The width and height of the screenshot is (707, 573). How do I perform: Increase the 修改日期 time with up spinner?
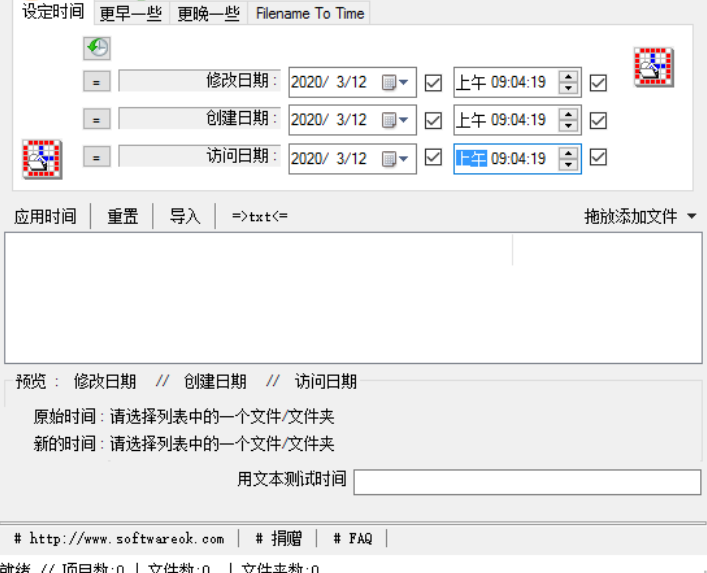coord(568,77)
